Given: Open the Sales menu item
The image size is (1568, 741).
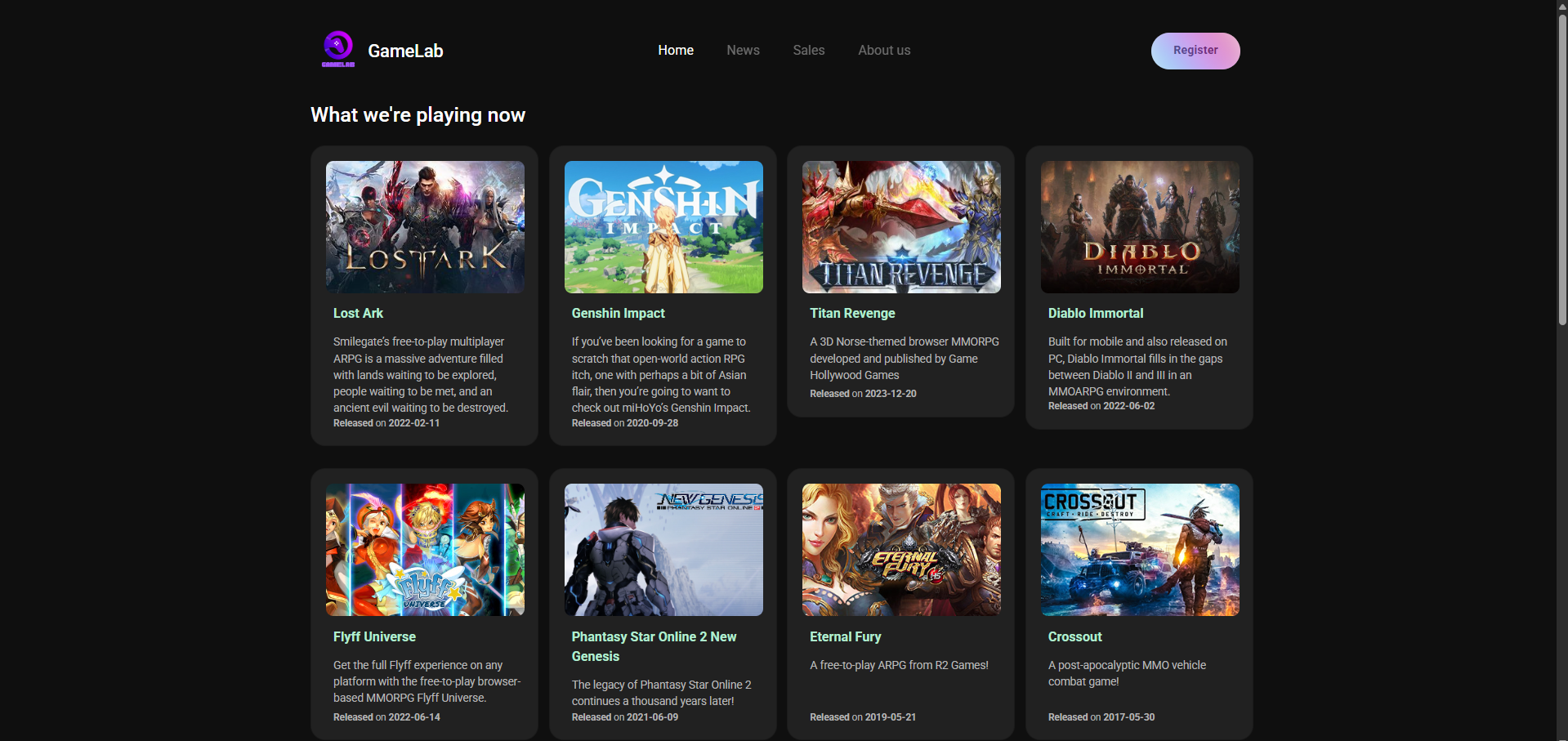Looking at the screenshot, I should (x=808, y=51).
